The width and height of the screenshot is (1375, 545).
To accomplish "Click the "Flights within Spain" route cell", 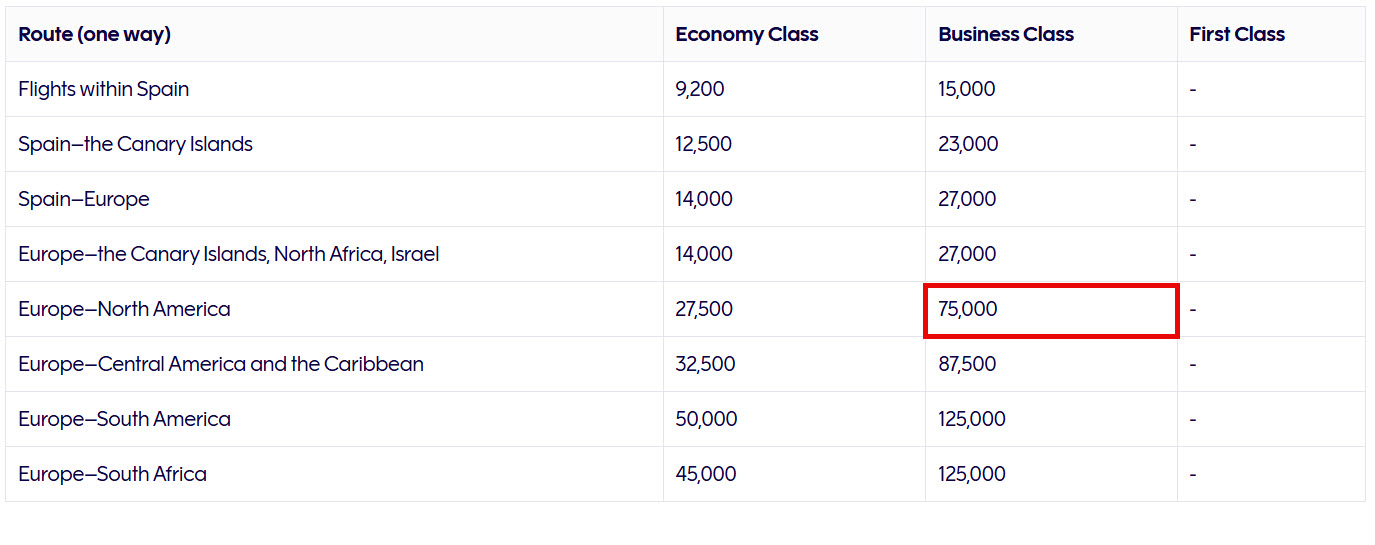I will click(104, 89).
